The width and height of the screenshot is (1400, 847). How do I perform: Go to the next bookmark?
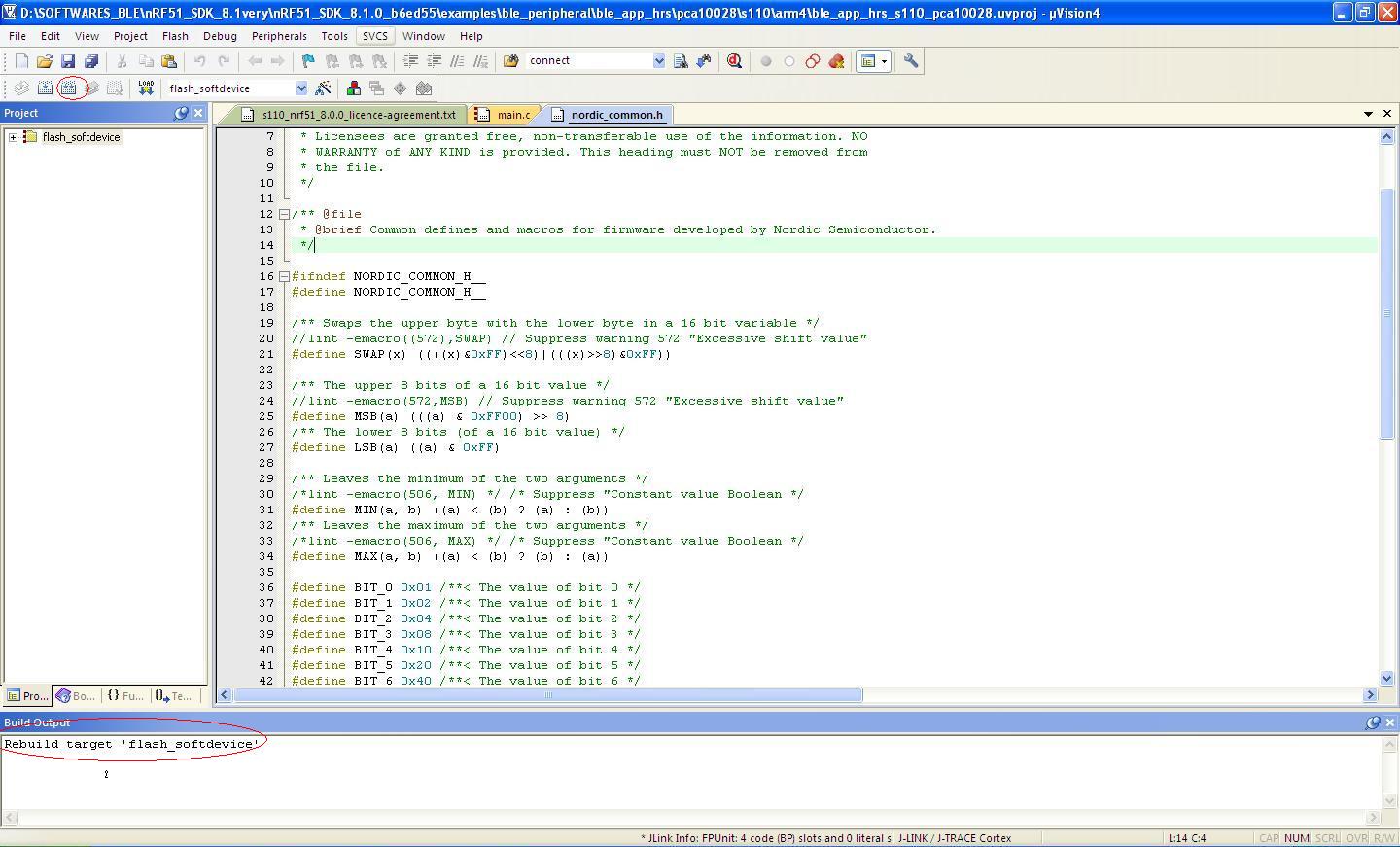pos(356,61)
